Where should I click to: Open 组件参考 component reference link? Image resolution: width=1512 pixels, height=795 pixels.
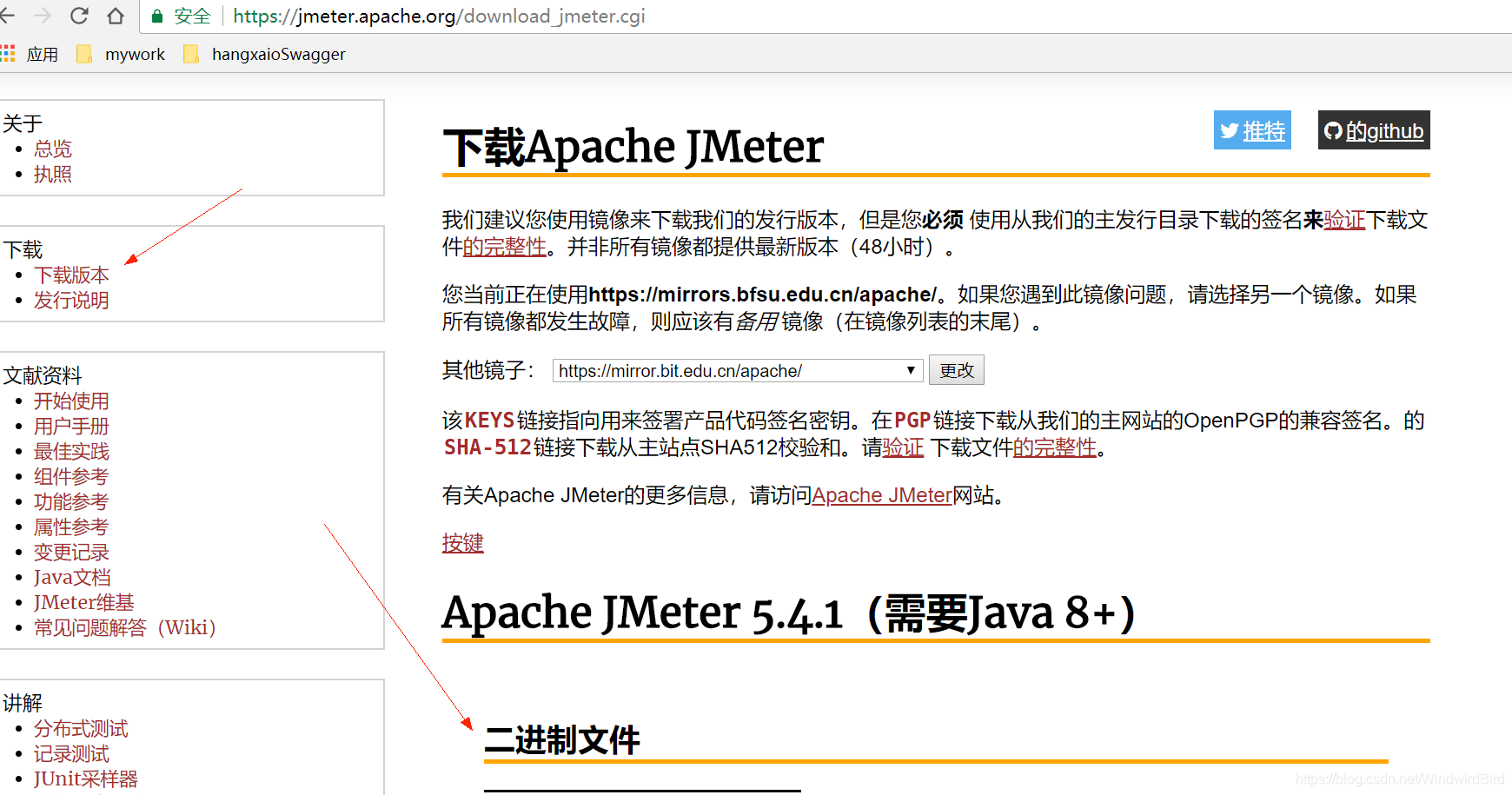(71, 476)
